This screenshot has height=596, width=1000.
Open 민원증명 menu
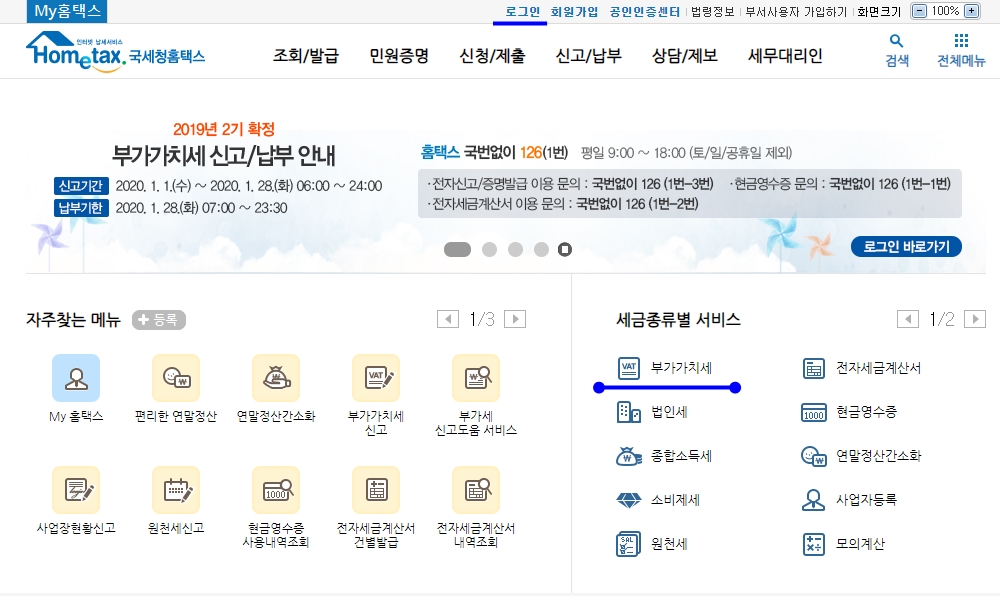(x=399, y=56)
